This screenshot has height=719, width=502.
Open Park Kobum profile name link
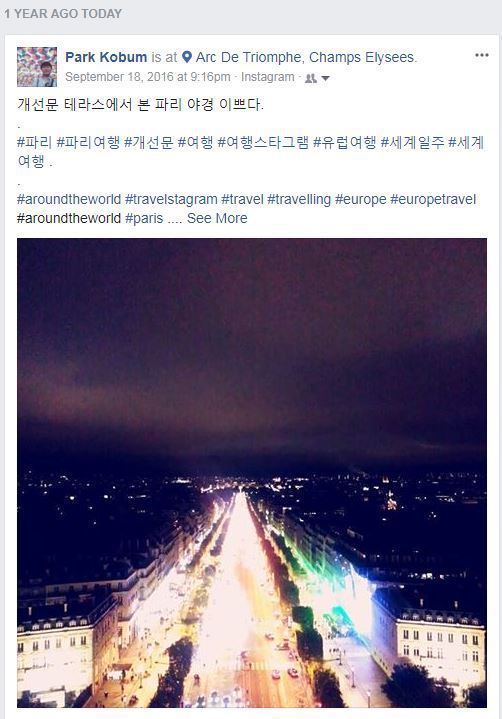click(x=106, y=57)
